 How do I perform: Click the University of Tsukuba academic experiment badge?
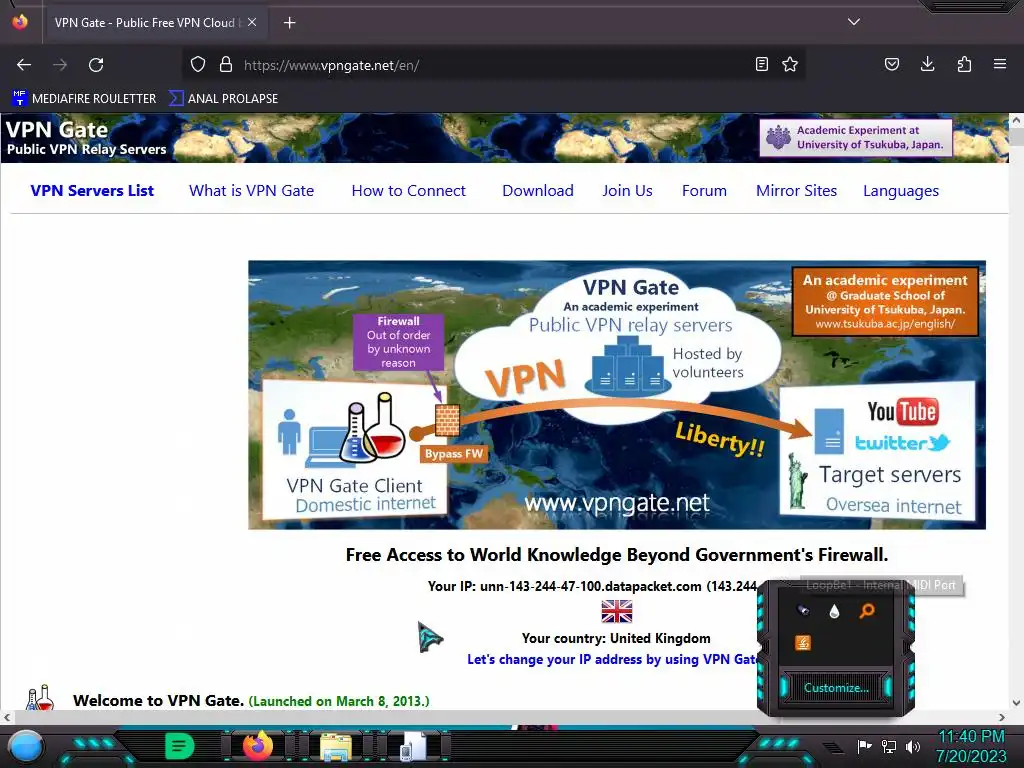(x=856, y=137)
